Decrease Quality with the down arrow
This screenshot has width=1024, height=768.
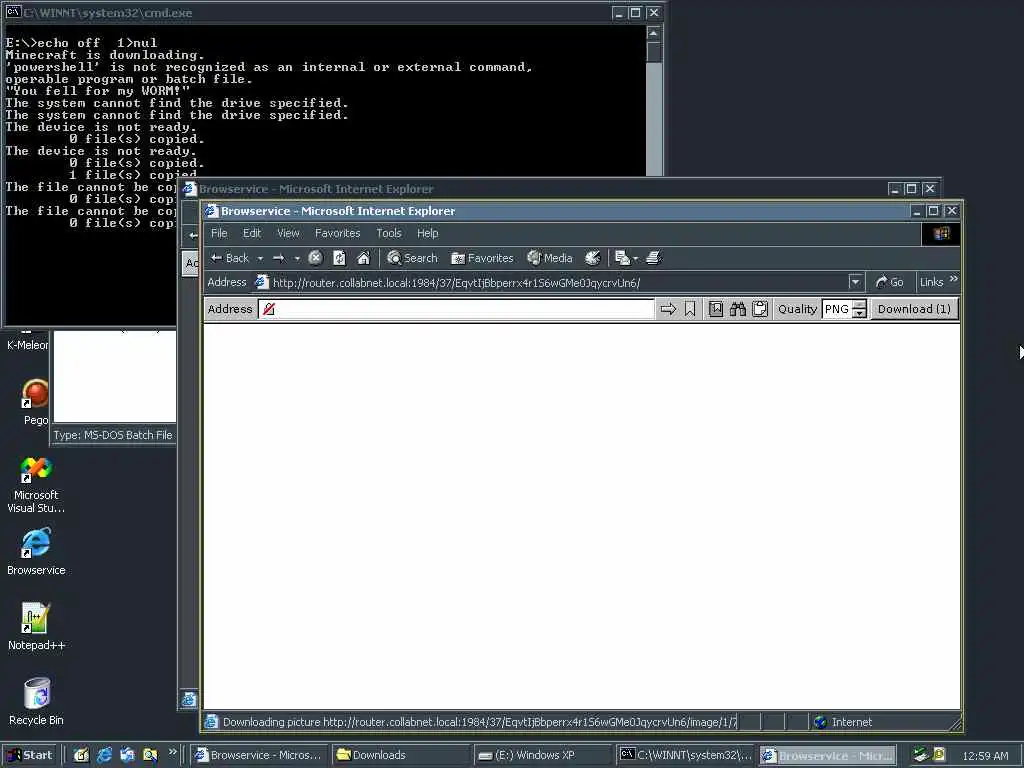coord(860,313)
